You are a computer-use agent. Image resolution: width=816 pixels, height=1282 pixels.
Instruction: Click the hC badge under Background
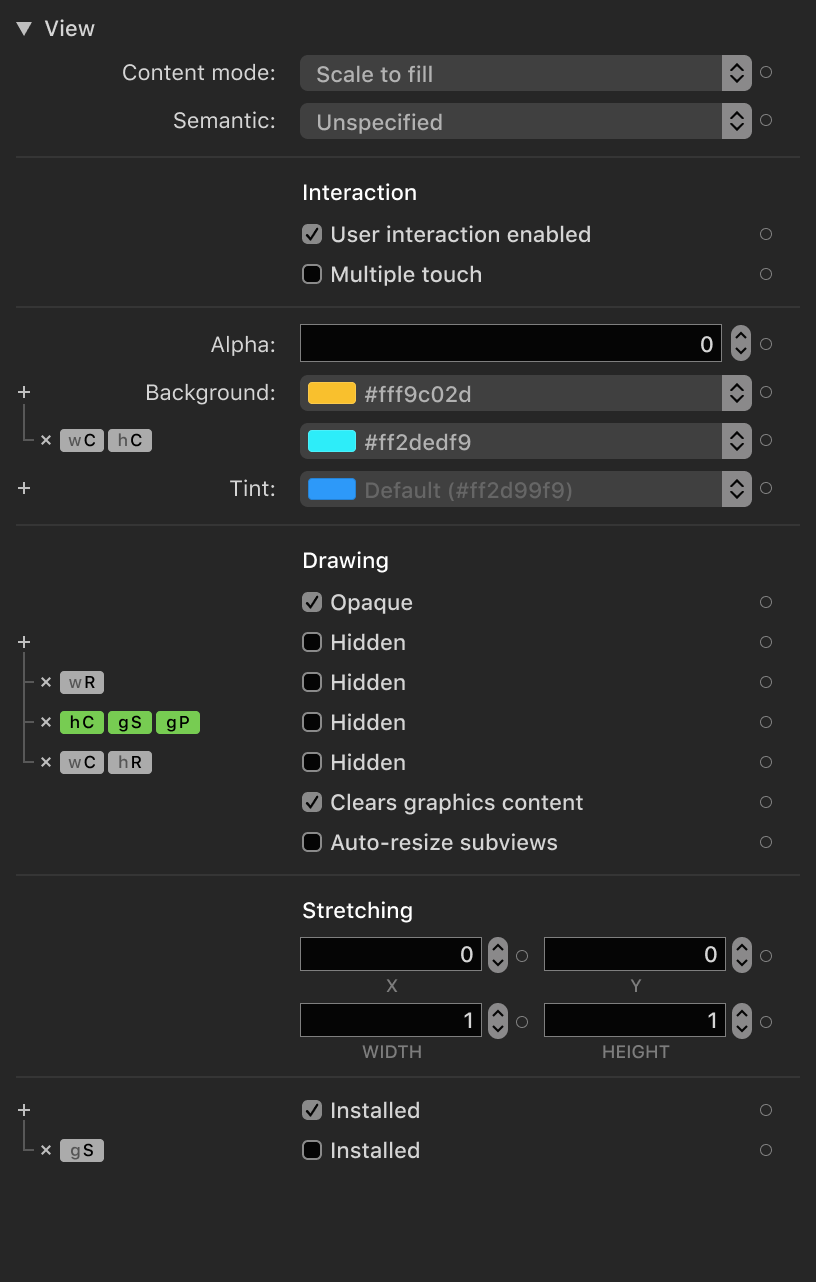point(129,440)
